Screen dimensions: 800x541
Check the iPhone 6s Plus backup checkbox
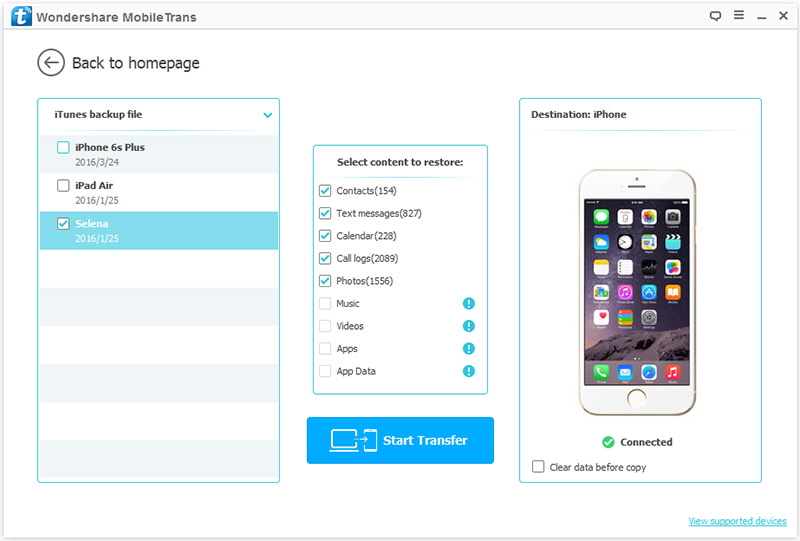(x=63, y=147)
